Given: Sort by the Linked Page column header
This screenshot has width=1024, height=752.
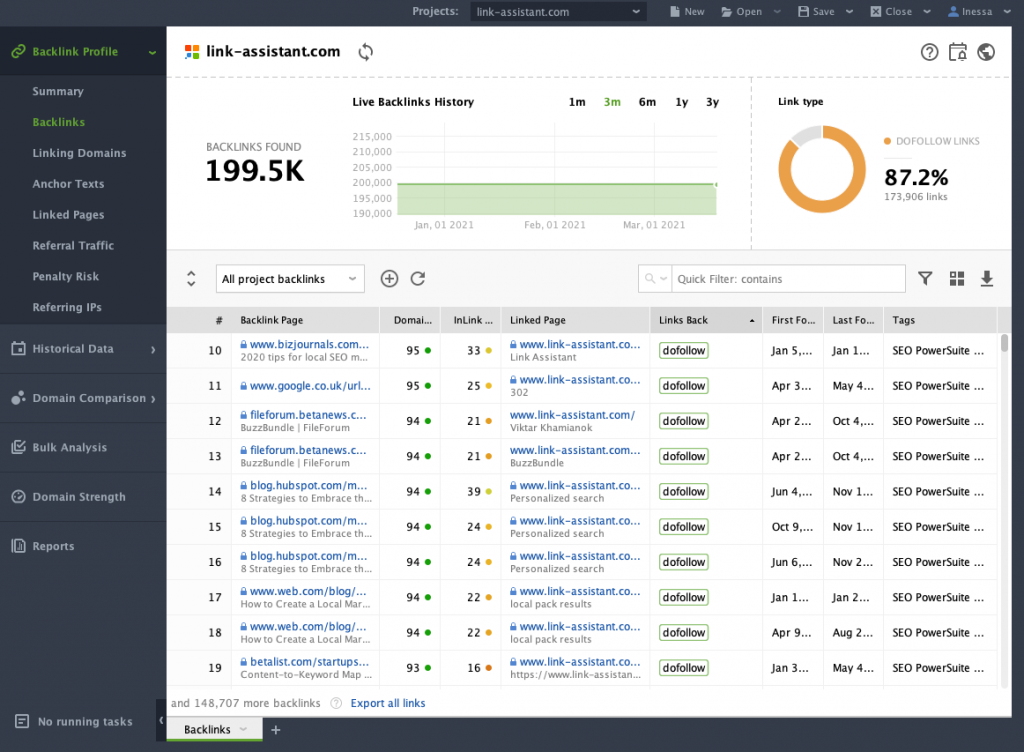Looking at the screenshot, I should pyautogui.click(x=575, y=320).
